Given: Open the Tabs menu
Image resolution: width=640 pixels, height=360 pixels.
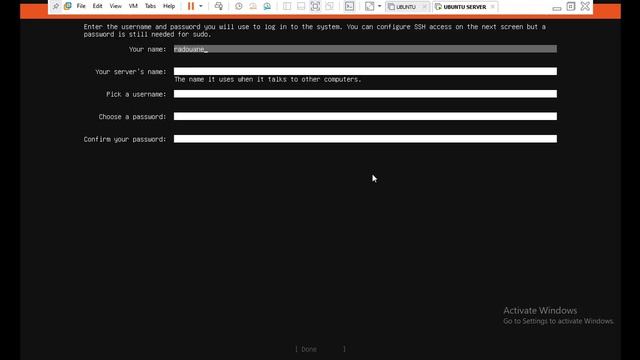Looking at the screenshot, I should (x=150, y=6).
